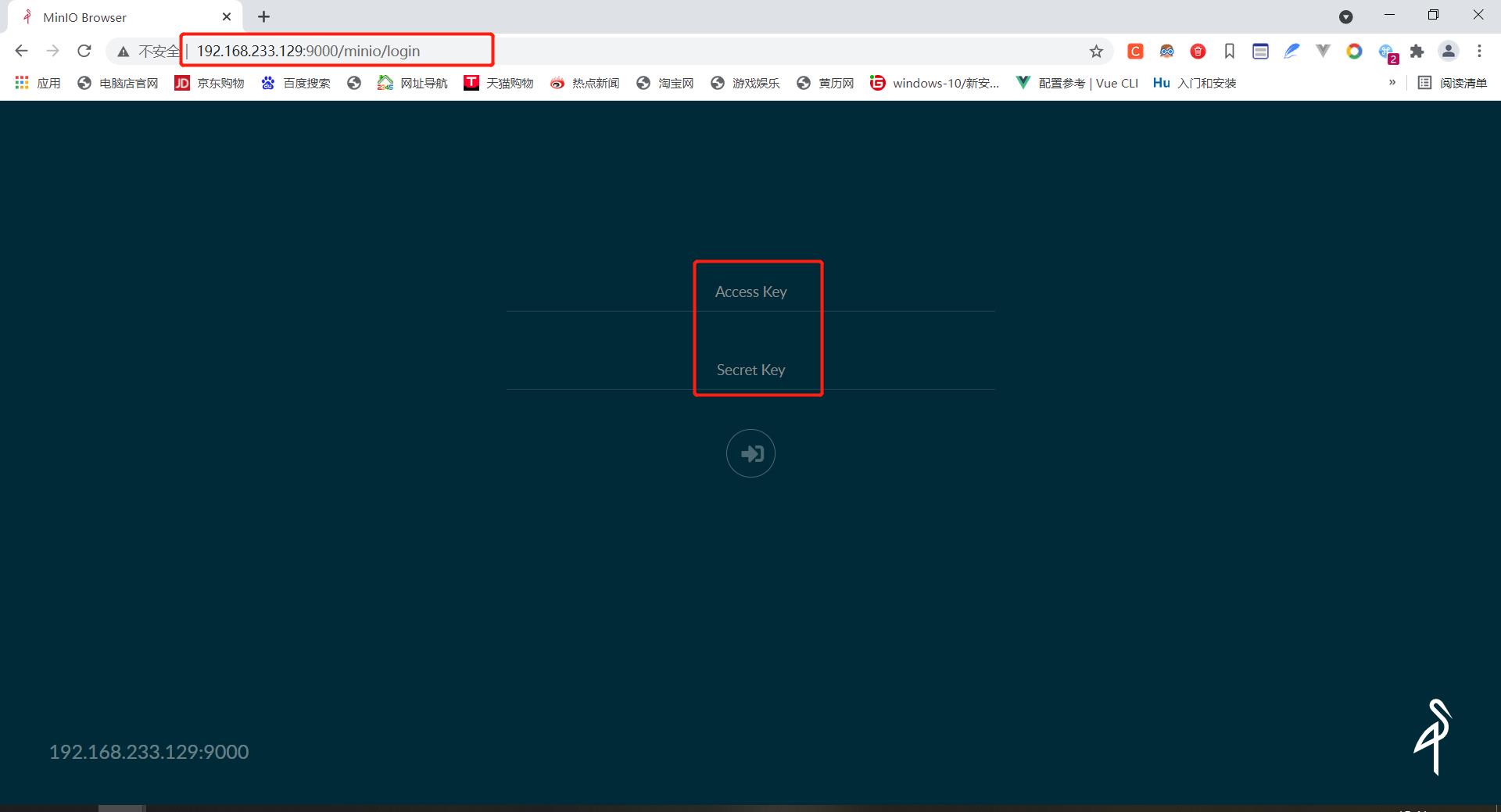Open 百度搜索 bookmark

(296, 83)
